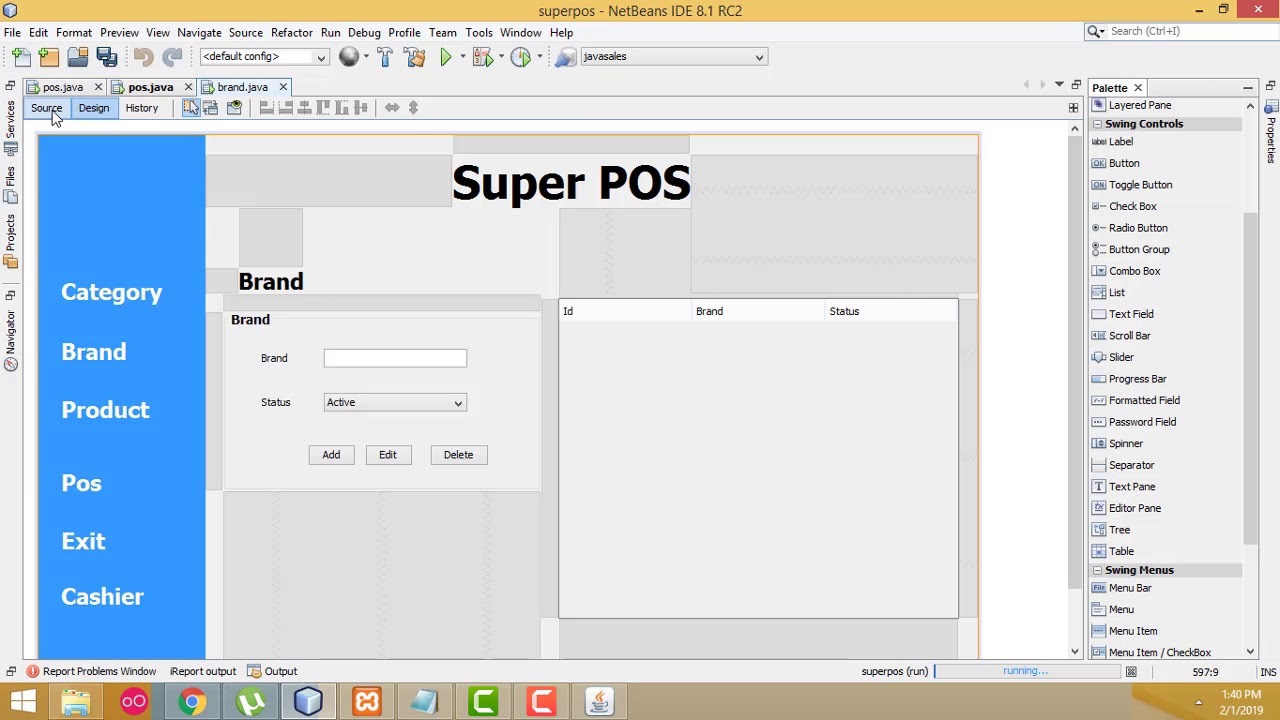This screenshot has width=1280, height=720.
Task: Click the Add button in the form
Action: [x=331, y=455]
